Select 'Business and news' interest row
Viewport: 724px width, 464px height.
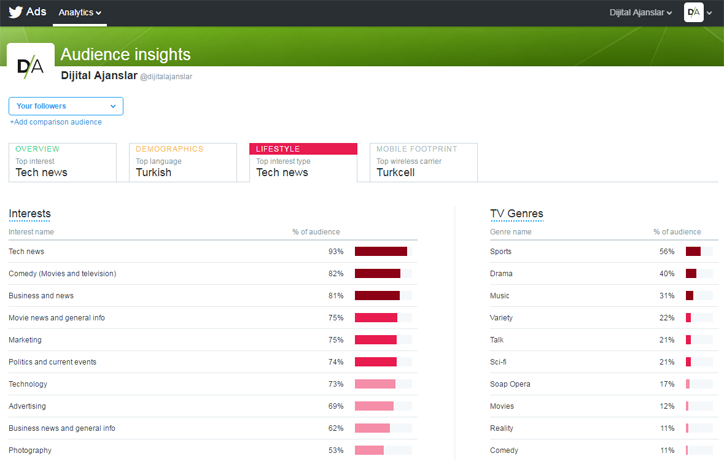point(213,296)
